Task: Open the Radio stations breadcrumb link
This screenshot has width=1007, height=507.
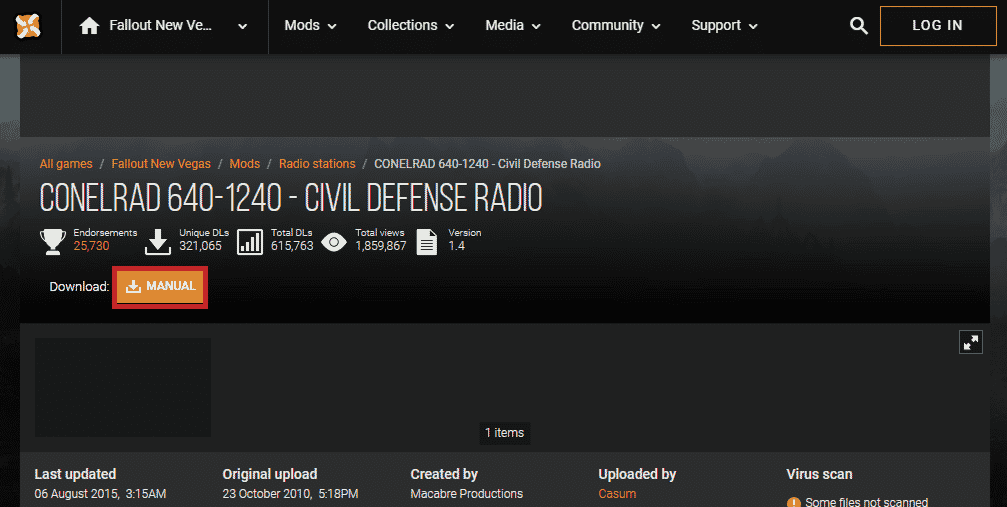Action: 317,164
